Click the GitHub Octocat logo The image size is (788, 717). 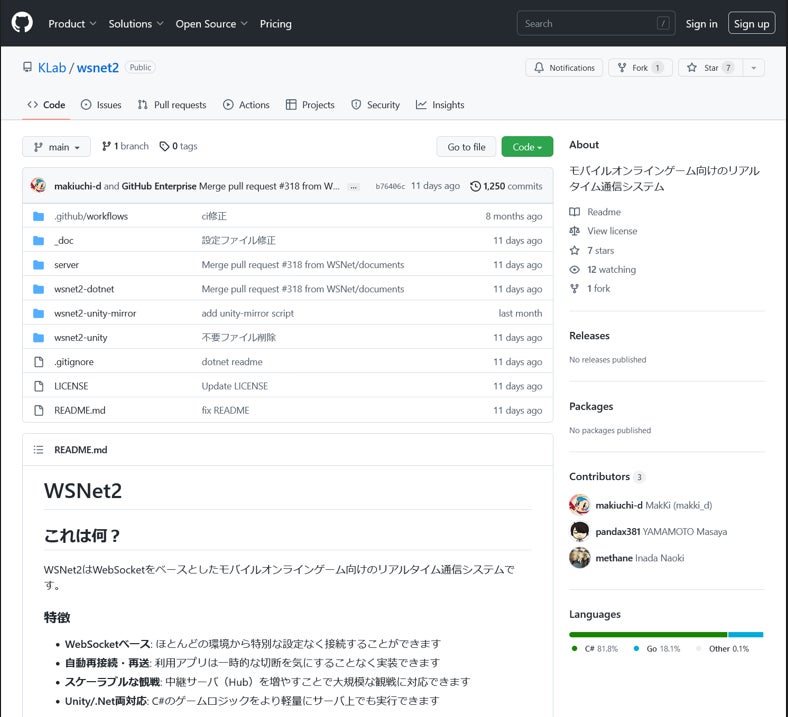point(22,23)
